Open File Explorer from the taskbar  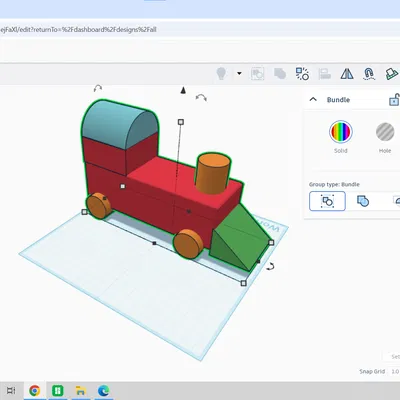tap(80, 390)
